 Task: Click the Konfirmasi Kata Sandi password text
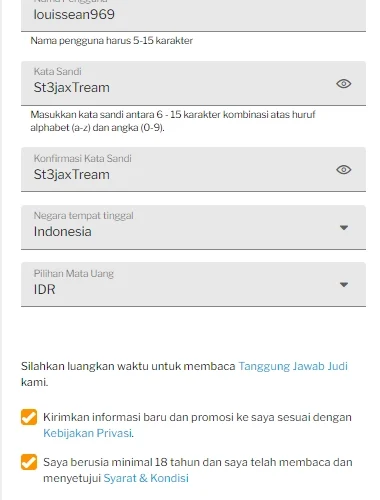pyautogui.click(x=71, y=174)
